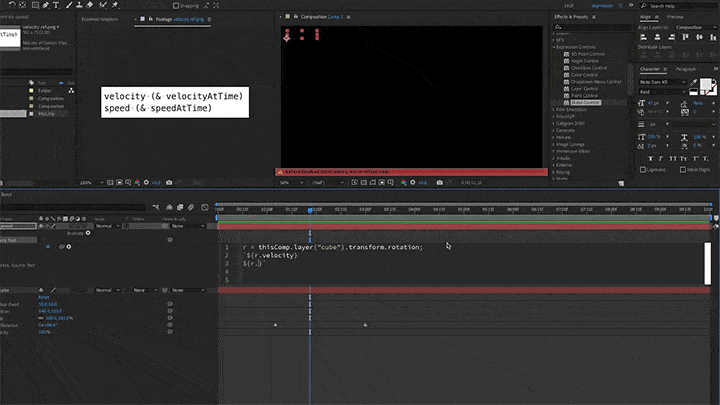
Task: Select the Puppet Pin tool
Action: (115, 5)
